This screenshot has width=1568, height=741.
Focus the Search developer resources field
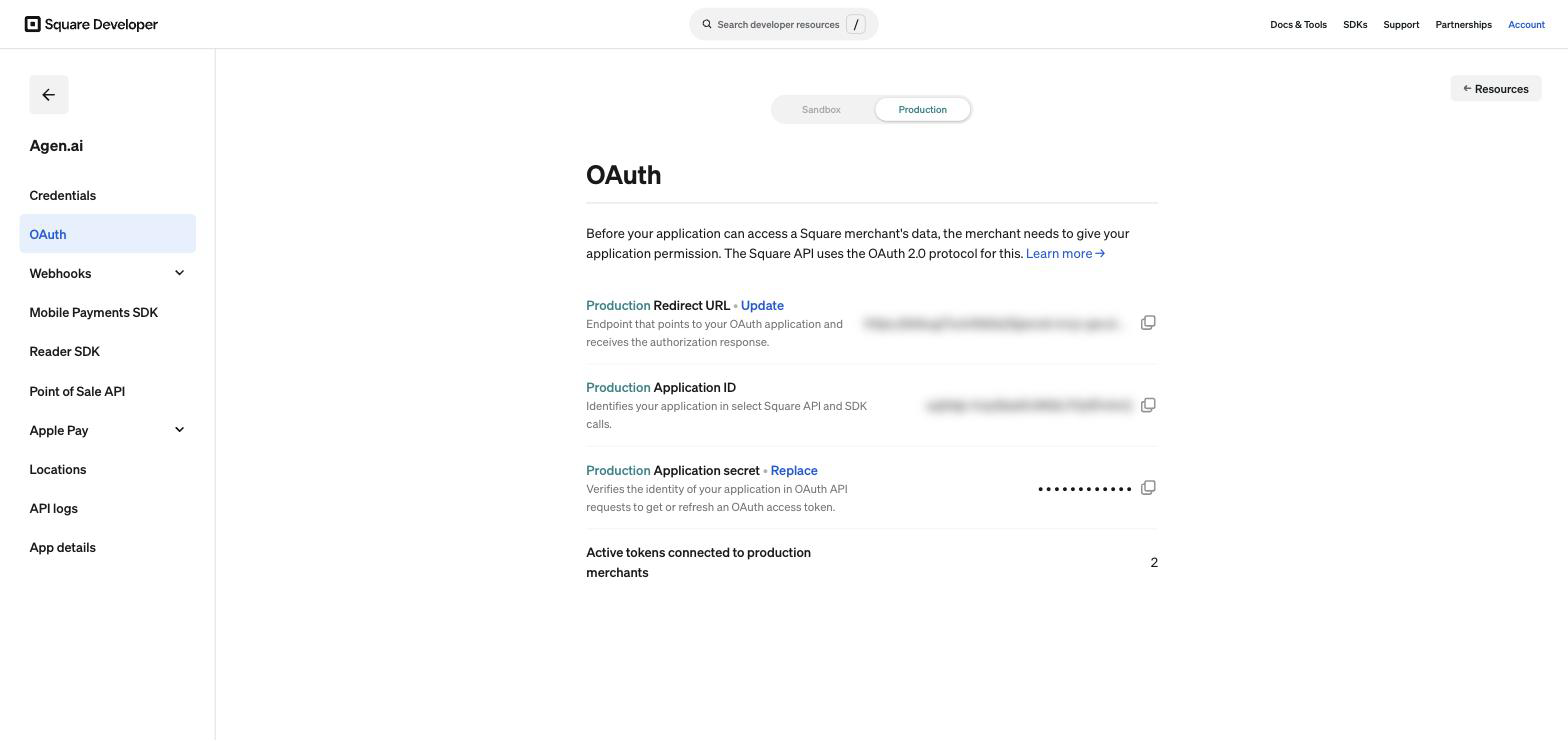pos(784,24)
